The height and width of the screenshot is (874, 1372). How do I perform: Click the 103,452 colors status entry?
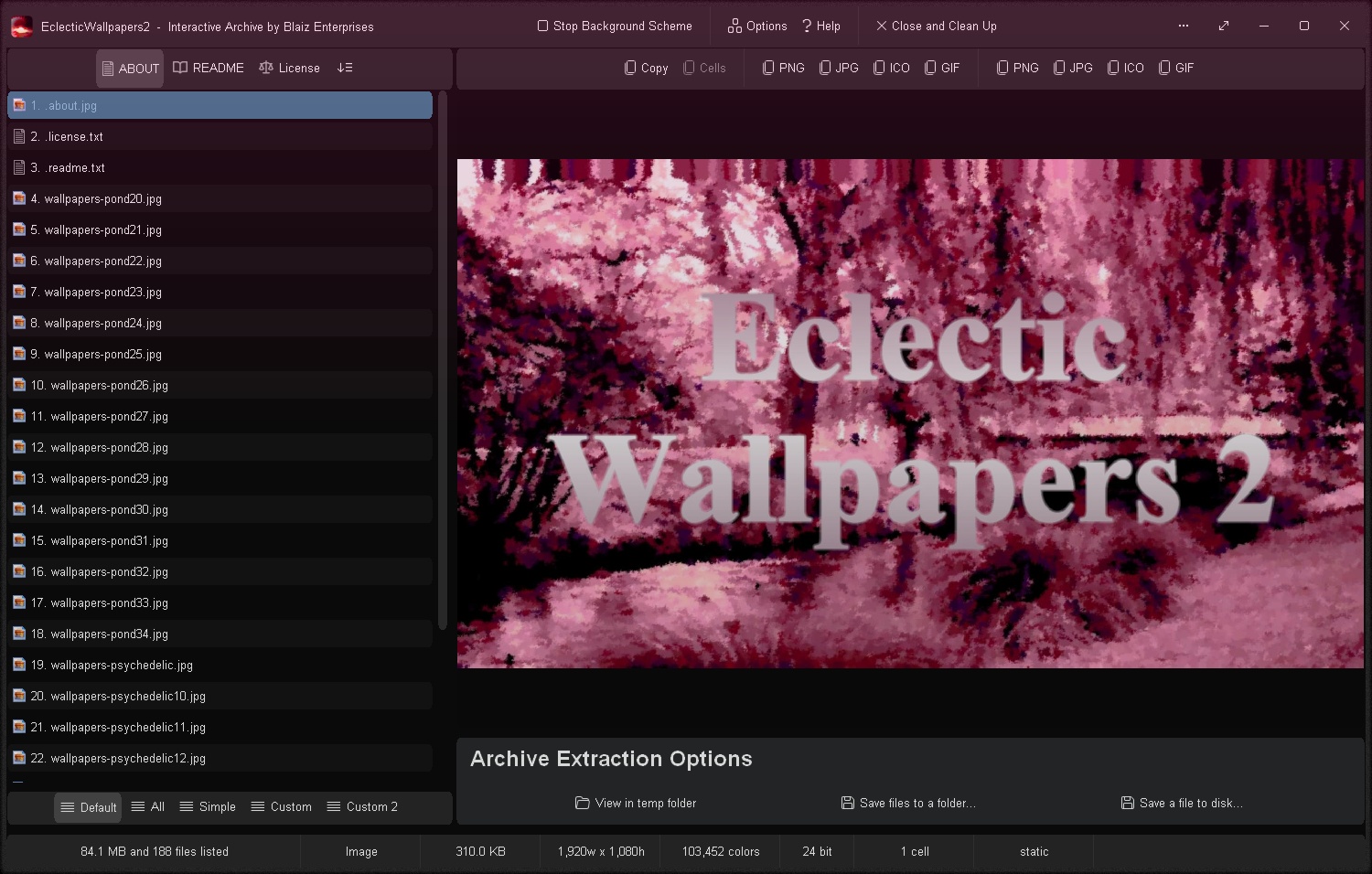(x=721, y=851)
